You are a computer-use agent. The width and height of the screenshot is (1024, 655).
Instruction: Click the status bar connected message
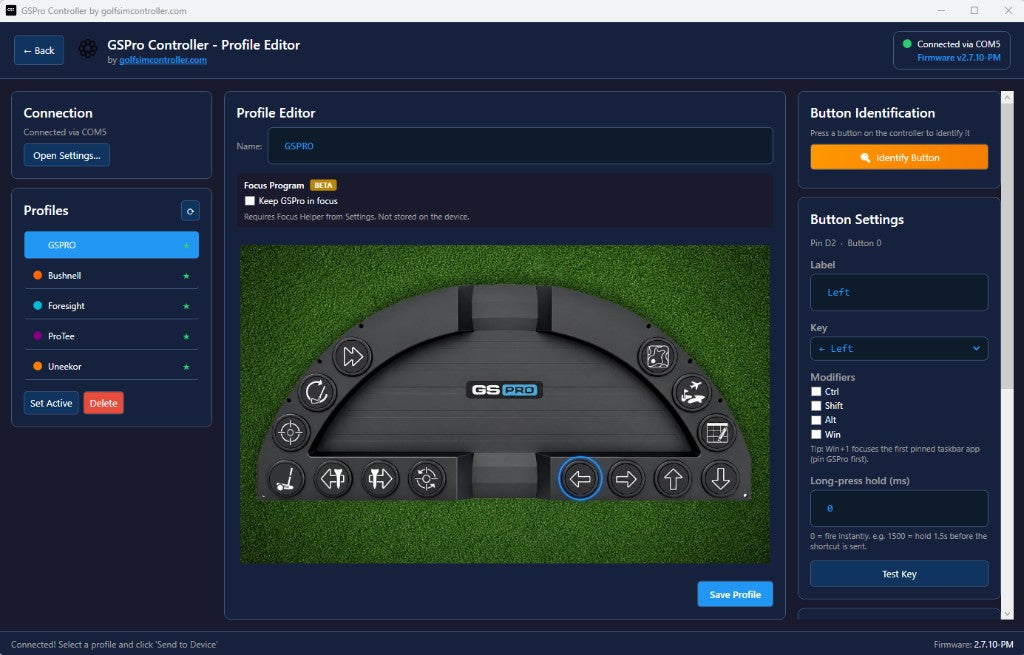(x=114, y=645)
